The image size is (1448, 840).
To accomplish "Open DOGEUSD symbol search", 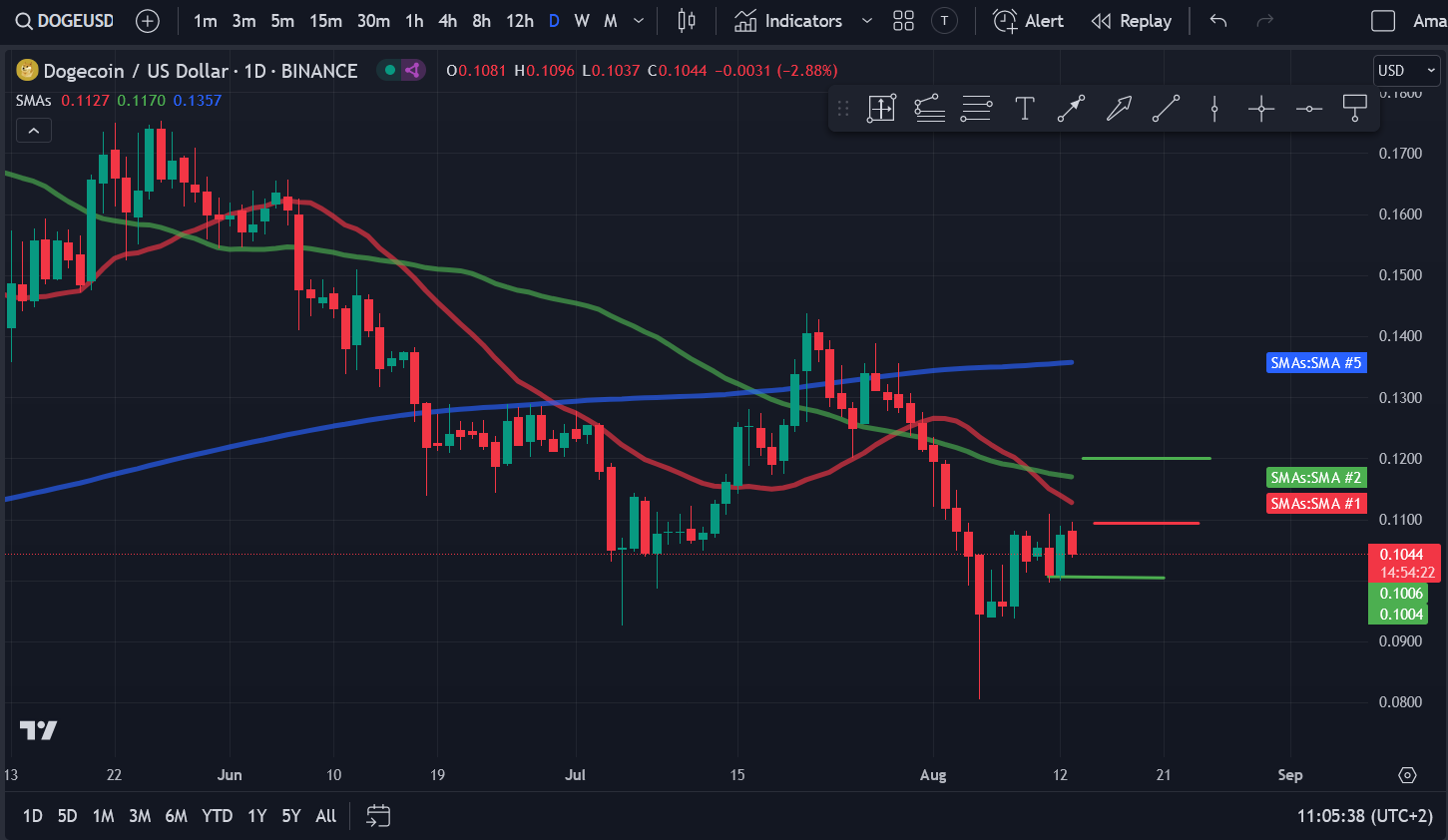I will tap(65, 21).
